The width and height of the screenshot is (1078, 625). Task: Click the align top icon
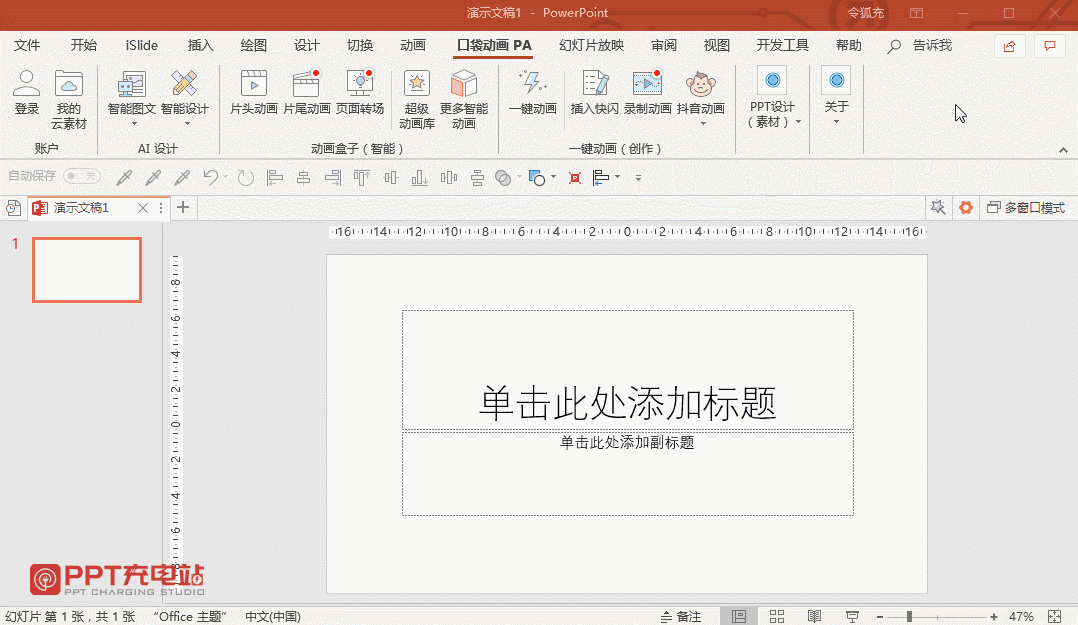point(362,178)
